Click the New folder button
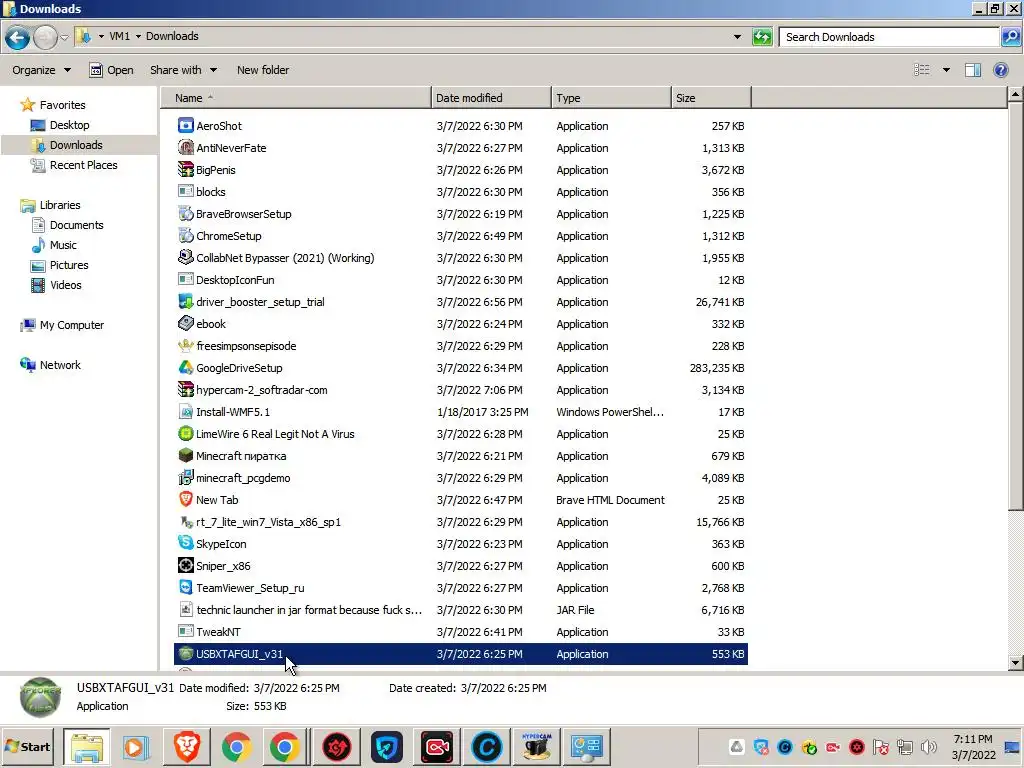Viewport: 1024px width, 768px height. [263, 70]
